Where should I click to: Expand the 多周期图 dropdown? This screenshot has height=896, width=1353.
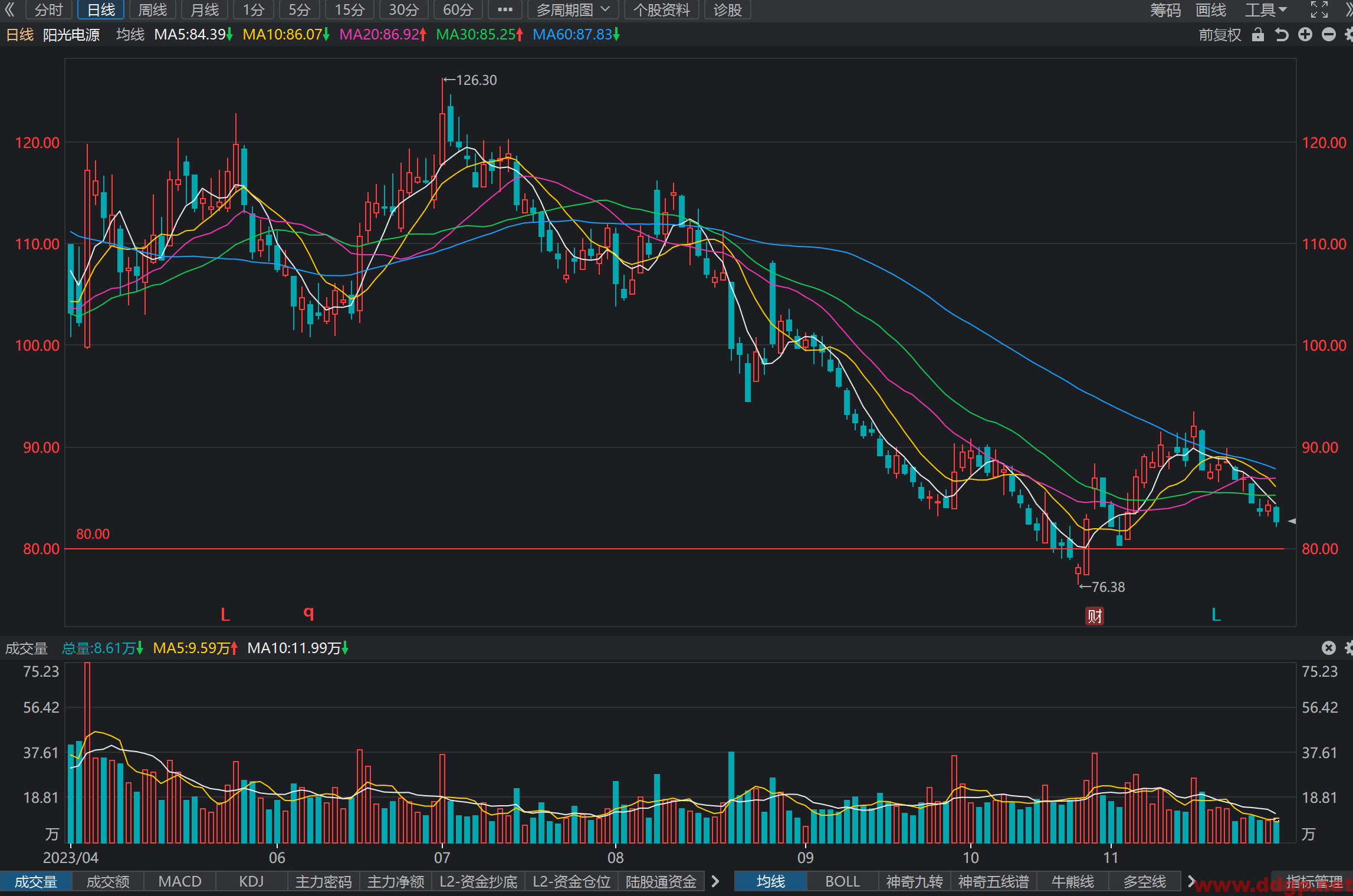(x=573, y=10)
